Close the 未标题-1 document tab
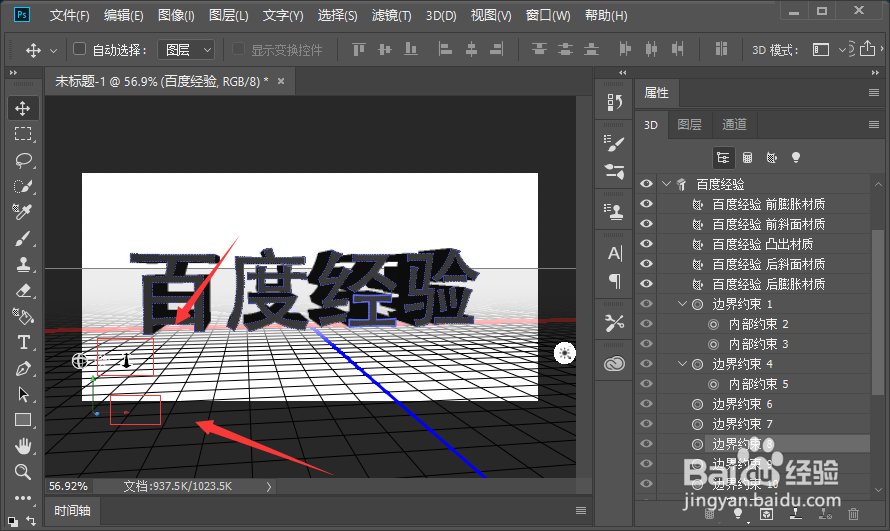Viewport: 890px width, 531px height. click(281, 81)
